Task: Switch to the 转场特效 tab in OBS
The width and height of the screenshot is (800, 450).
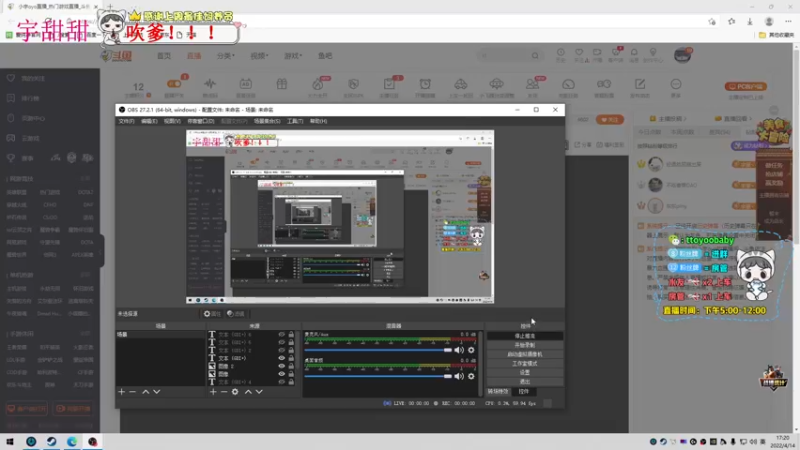Action: click(x=497, y=392)
